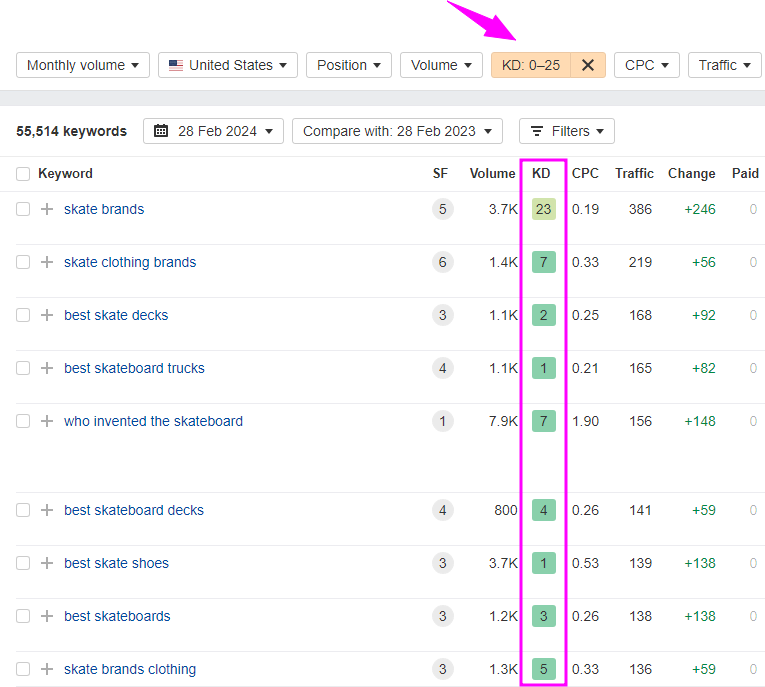Remove the KD: 0–25 filter with X
This screenshot has width=765, height=687.
[588, 65]
